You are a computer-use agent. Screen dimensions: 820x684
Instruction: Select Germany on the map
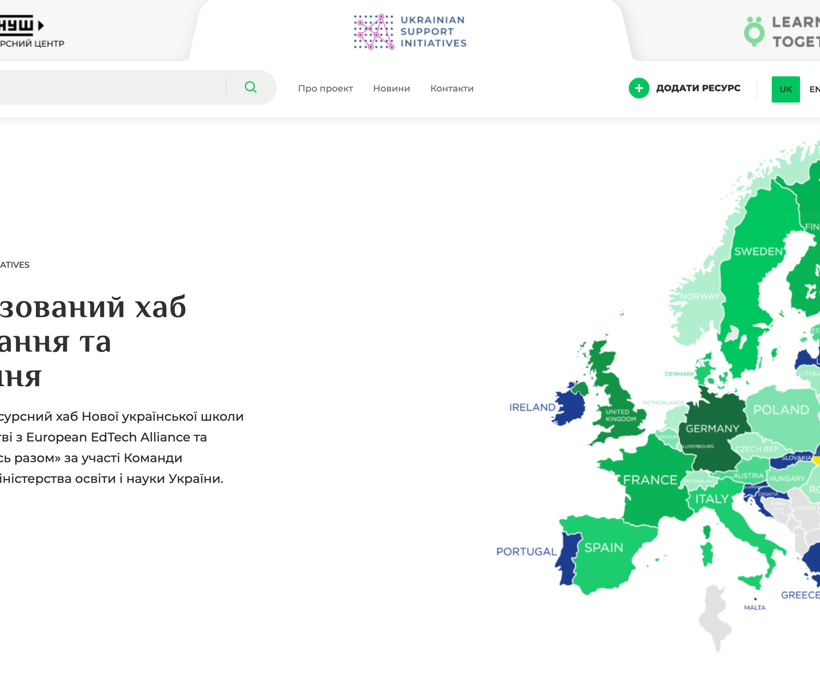click(x=712, y=429)
